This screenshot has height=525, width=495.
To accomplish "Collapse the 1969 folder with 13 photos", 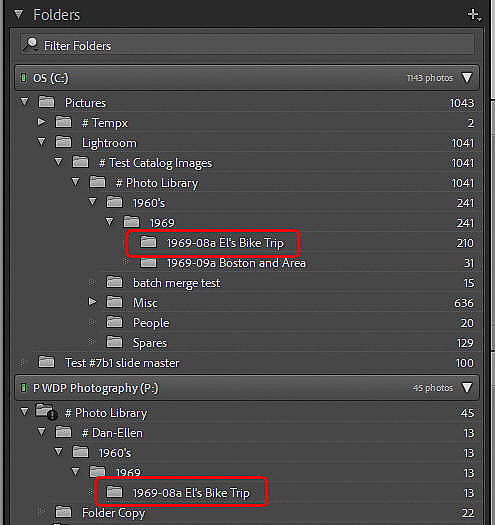I will point(76,472).
